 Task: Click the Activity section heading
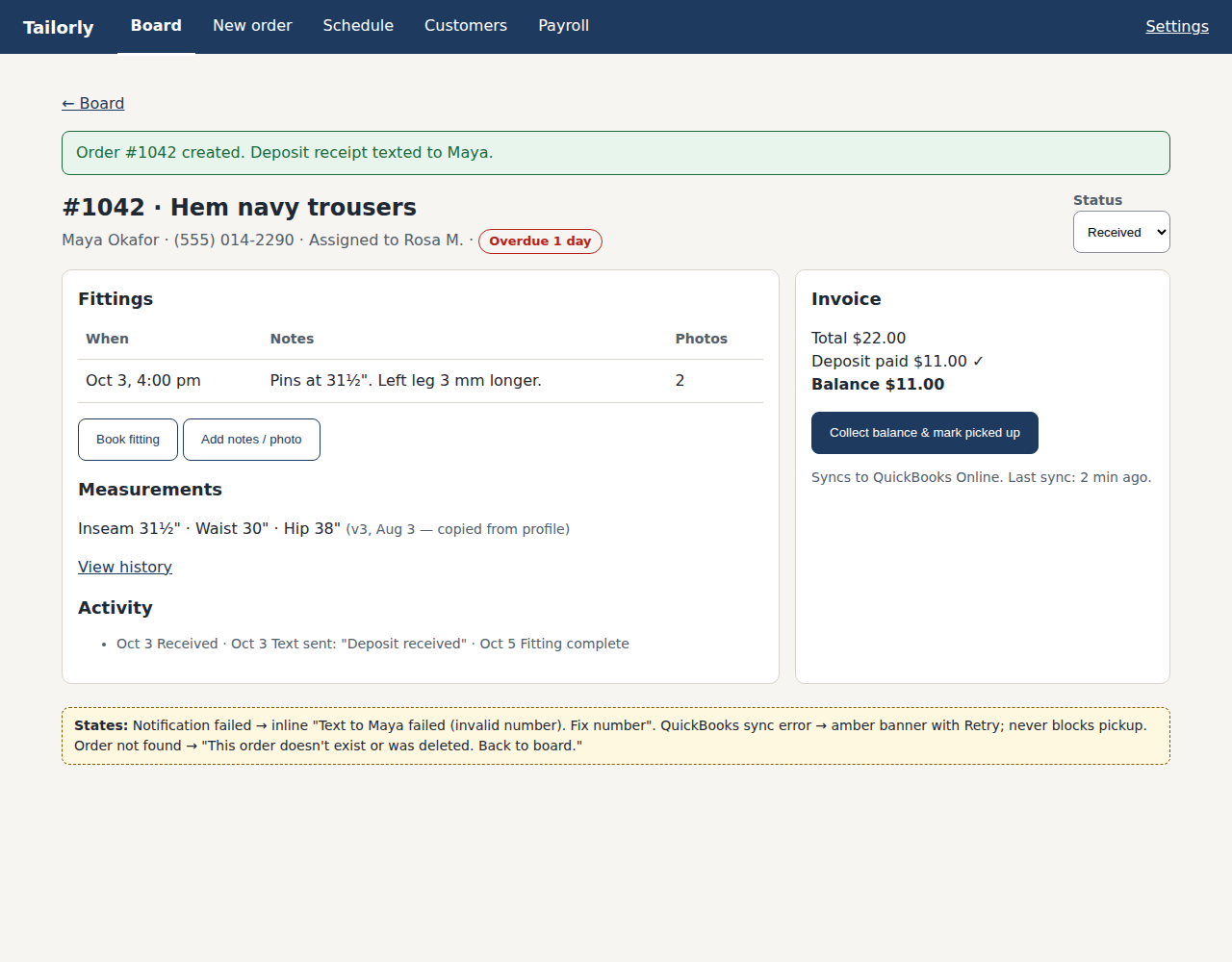[115, 608]
